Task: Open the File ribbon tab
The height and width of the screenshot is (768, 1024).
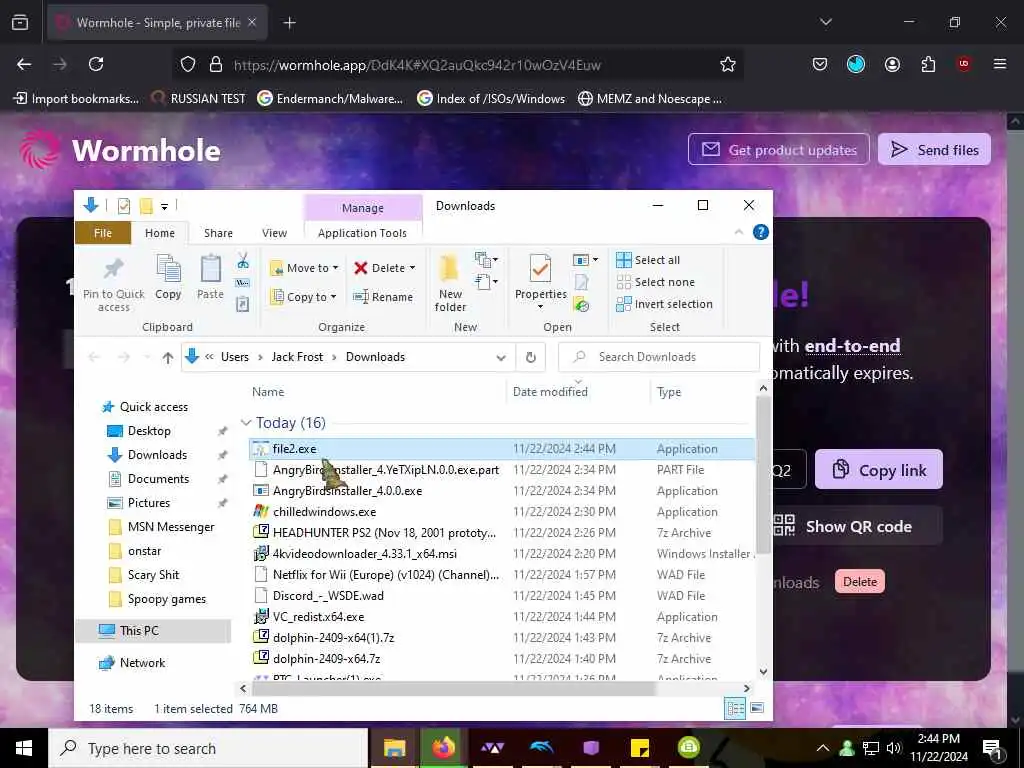Action: tap(103, 233)
